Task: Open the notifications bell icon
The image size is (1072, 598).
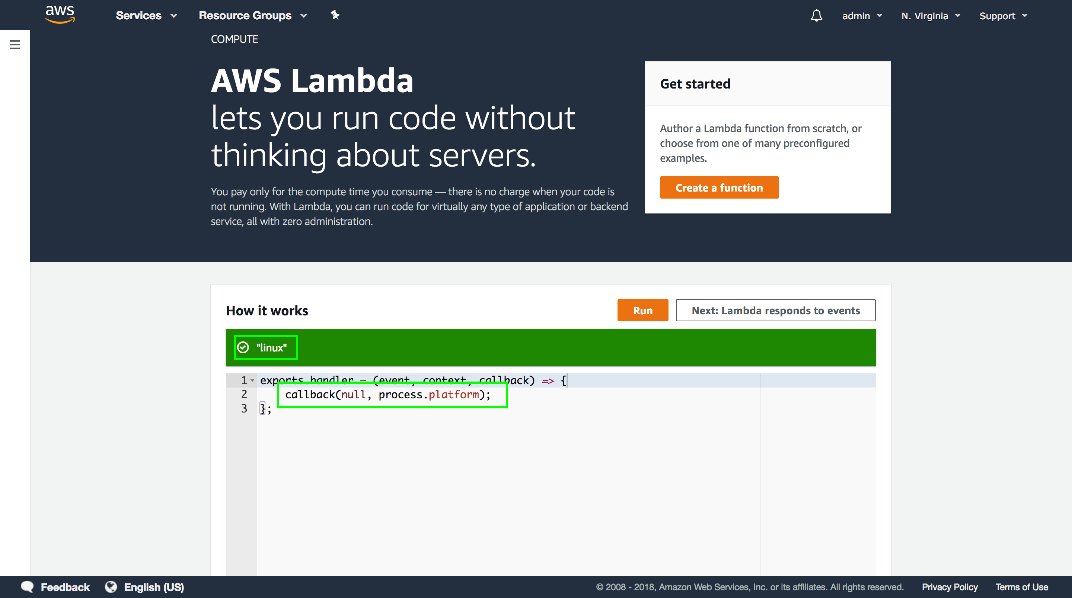Action: [817, 16]
